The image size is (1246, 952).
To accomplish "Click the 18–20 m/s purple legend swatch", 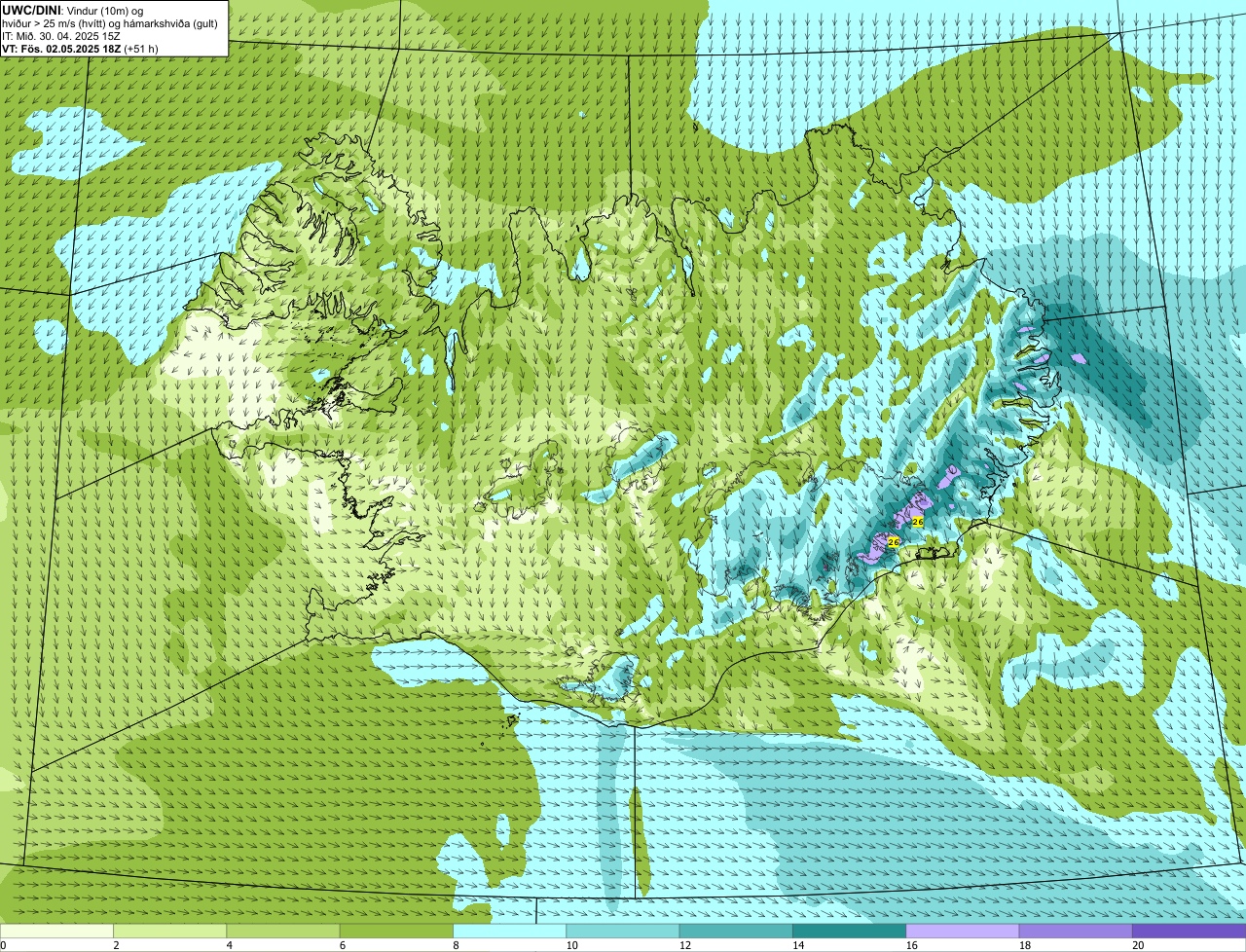I will coord(1076,931).
